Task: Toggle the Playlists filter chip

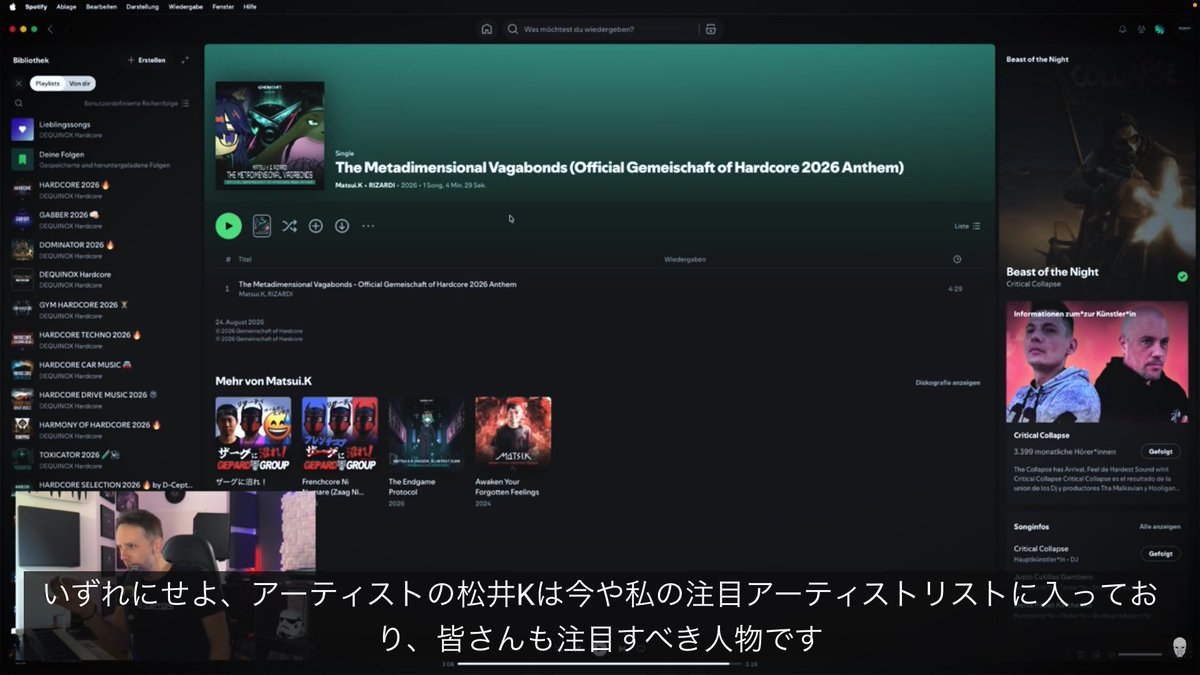Action: [x=47, y=83]
